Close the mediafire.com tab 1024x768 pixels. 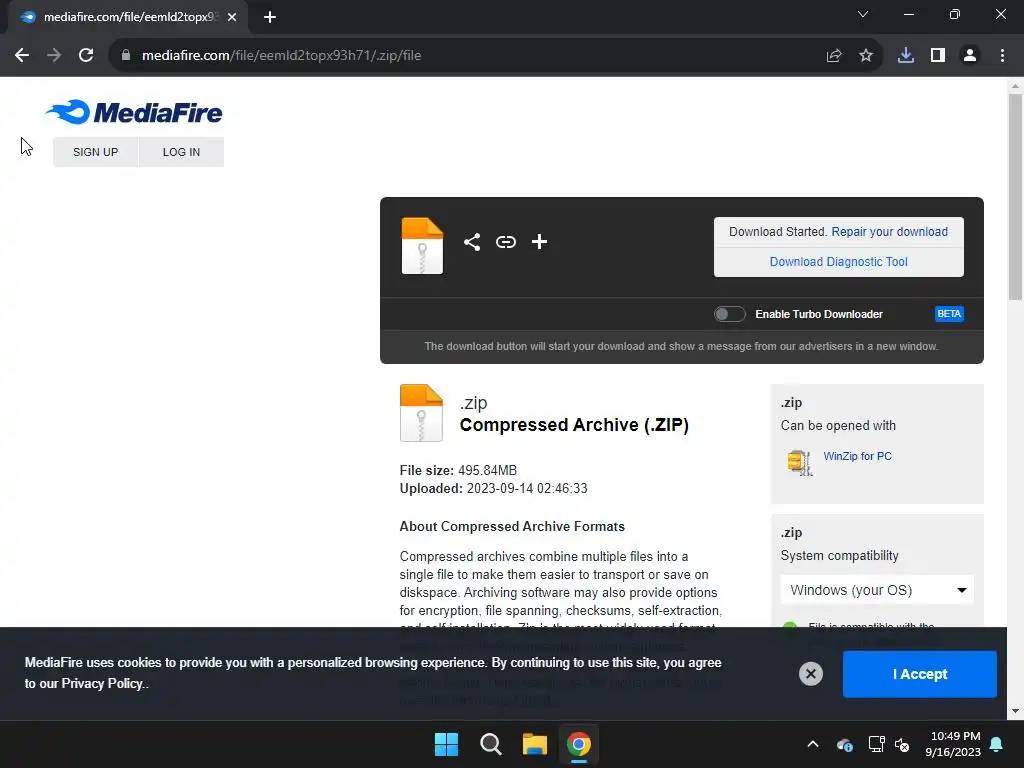[232, 17]
